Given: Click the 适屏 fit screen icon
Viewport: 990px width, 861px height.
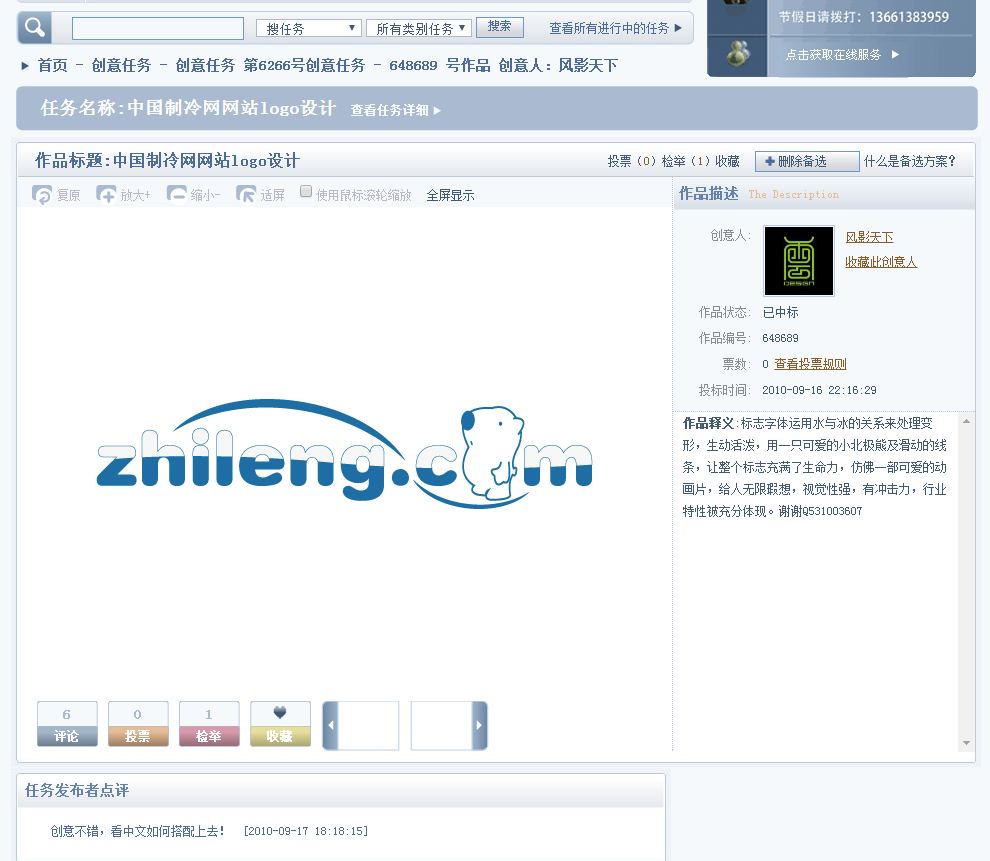Looking at the screenshot, I should click(246, 195).
